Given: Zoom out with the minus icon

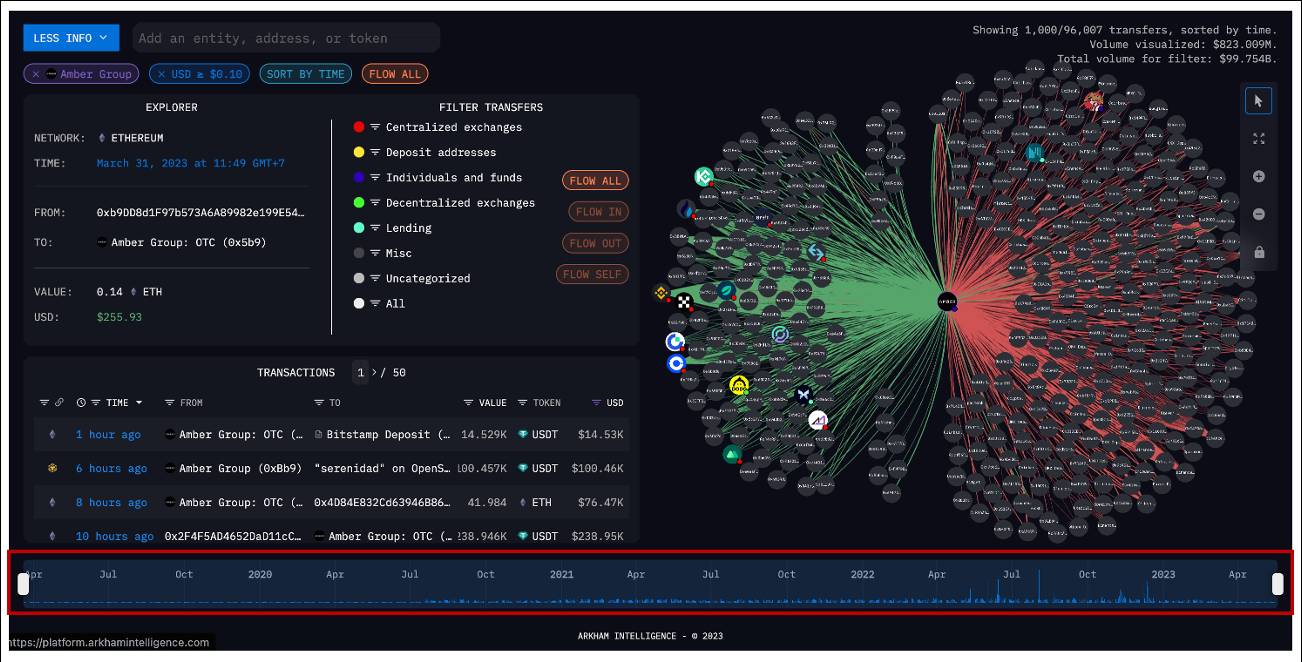Looking at the screenshot, I should click(1258, 214).
